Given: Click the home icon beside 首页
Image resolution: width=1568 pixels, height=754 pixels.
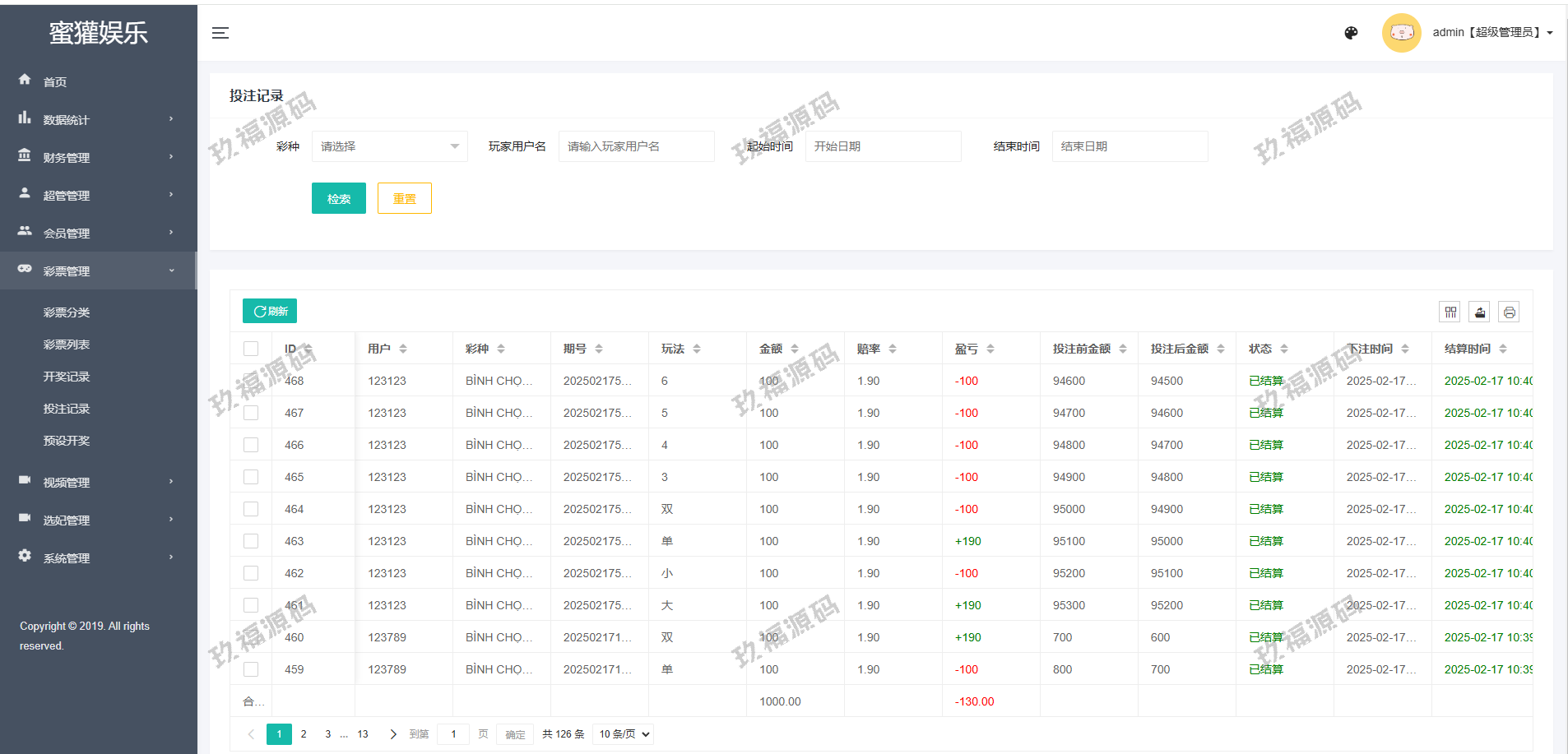Looking at the screenshot, I should (25, 80).
